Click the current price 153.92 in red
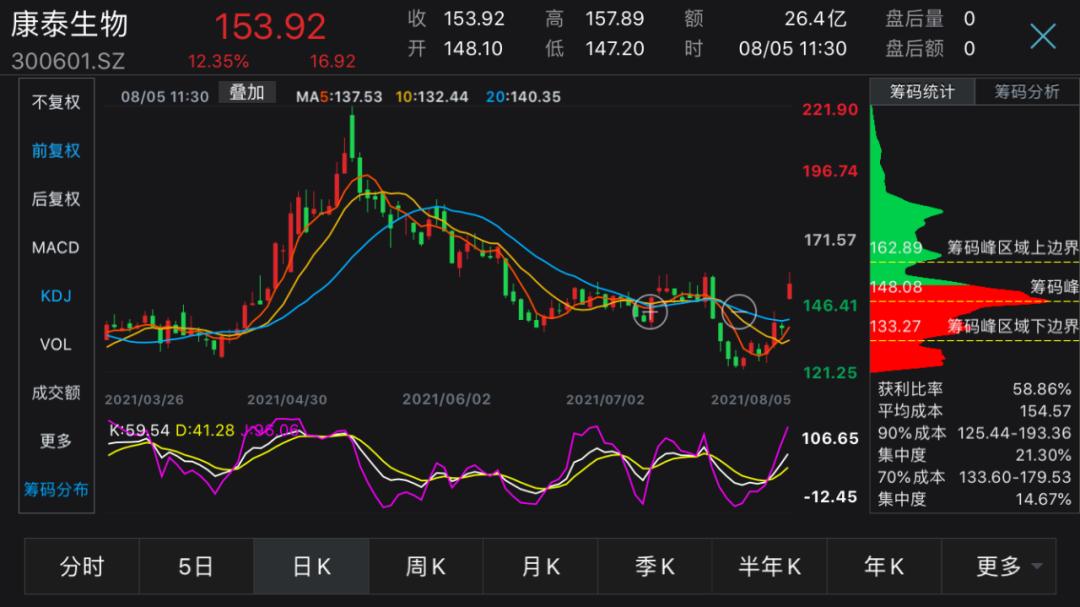 coord(270,27)
